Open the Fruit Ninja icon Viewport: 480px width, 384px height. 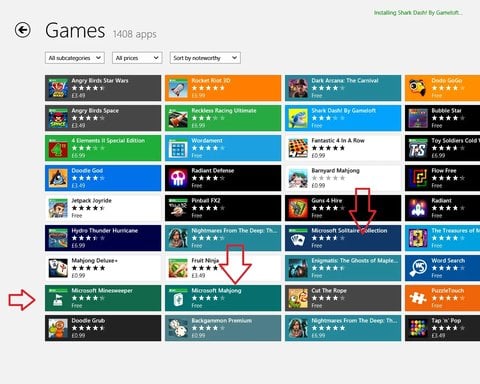coord(178,268)
